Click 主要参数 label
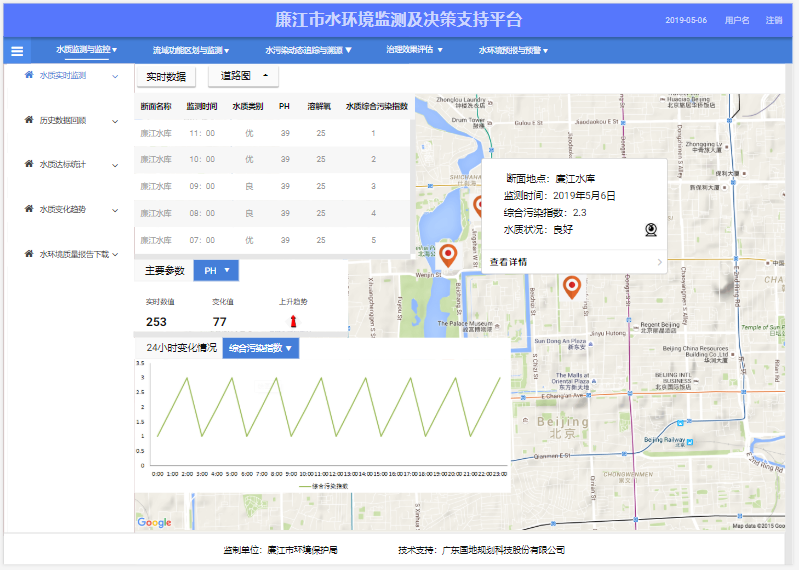Viewport: 799px width, 570px height. click(165, 270)
